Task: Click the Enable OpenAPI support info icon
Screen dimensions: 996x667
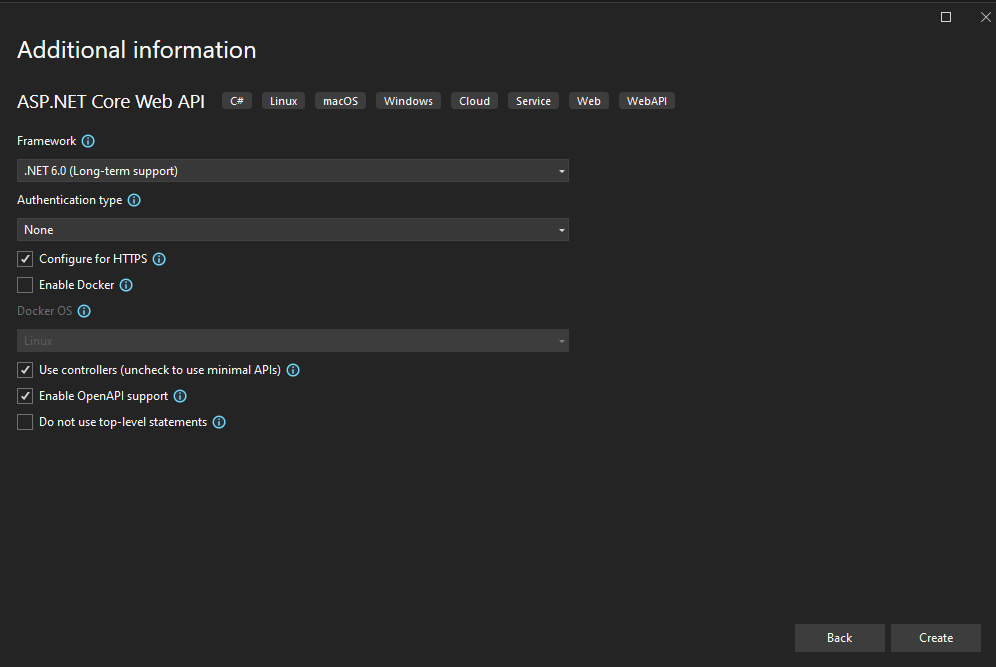Action: [180, 396]
